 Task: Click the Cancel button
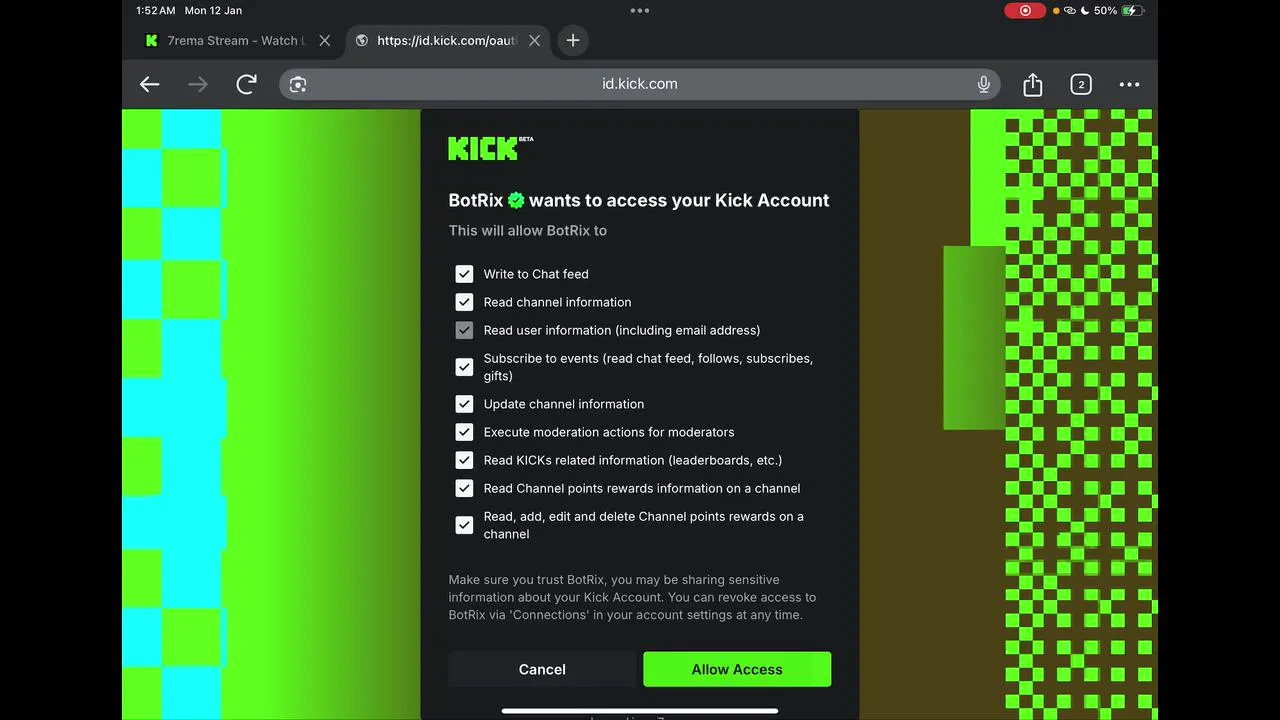(542, 670)
